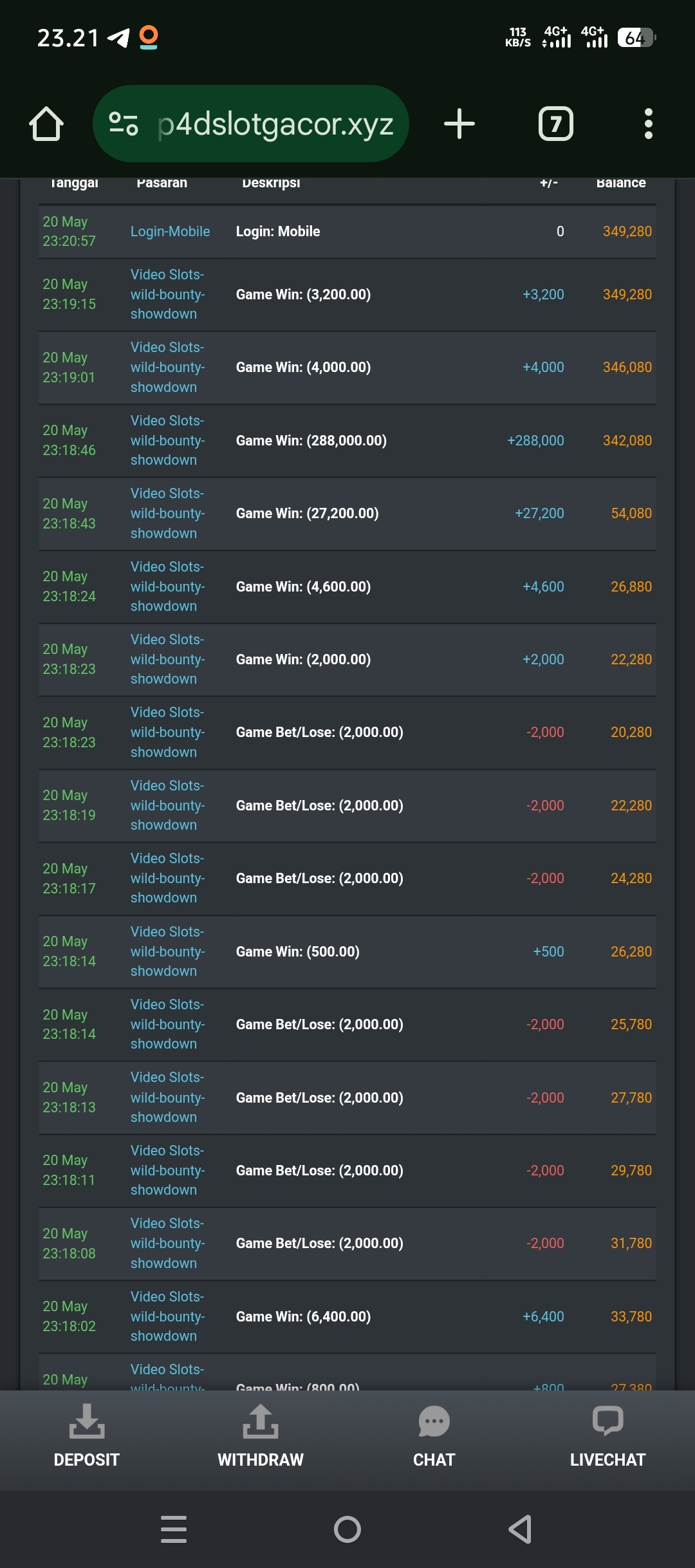Select the Game Win 27,200.00 row
The width and height of the screenshot is (695, 1568).
coord(347,514)
